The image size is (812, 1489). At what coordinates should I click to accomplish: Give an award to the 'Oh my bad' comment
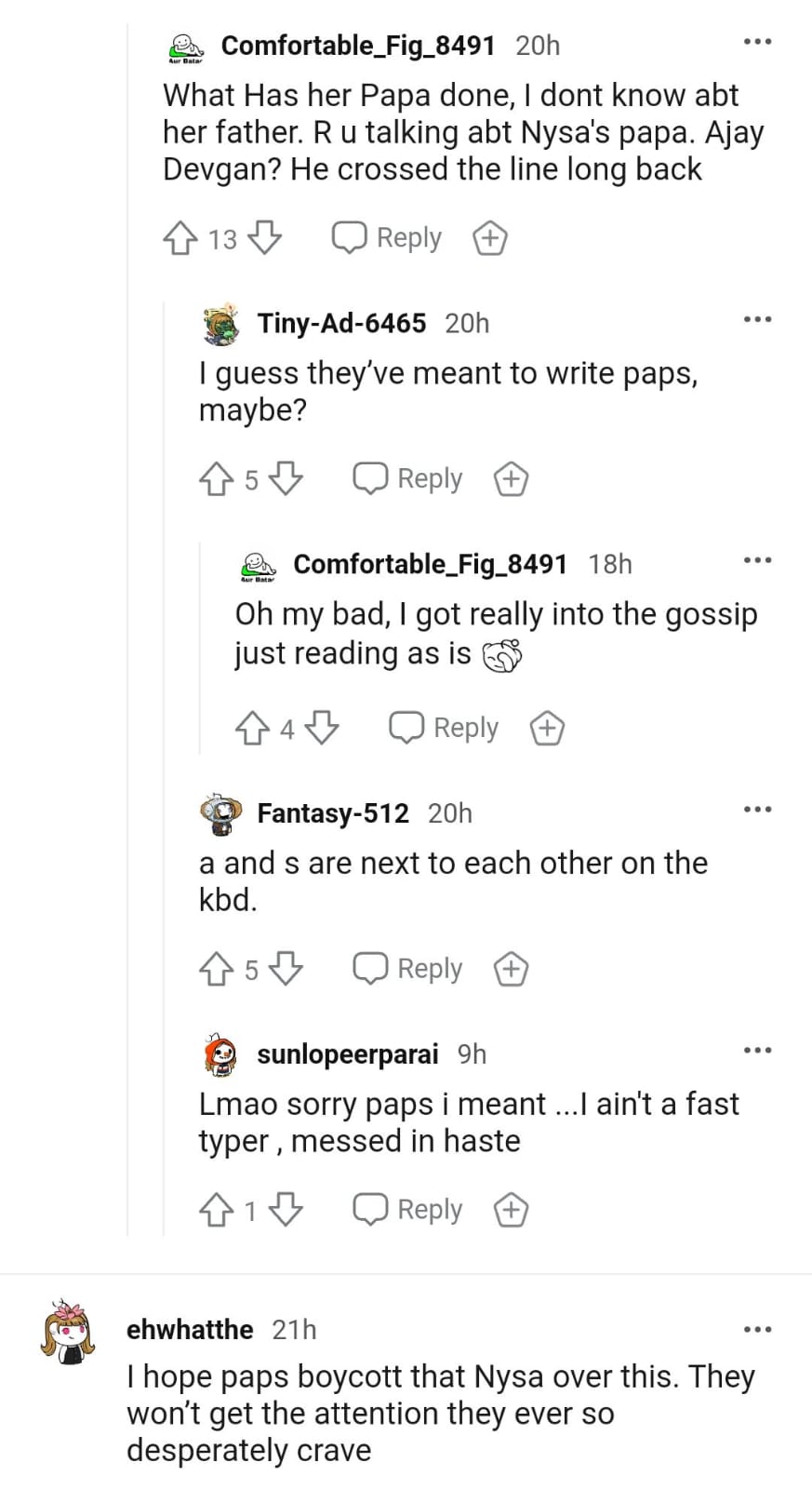coord(547,728)
